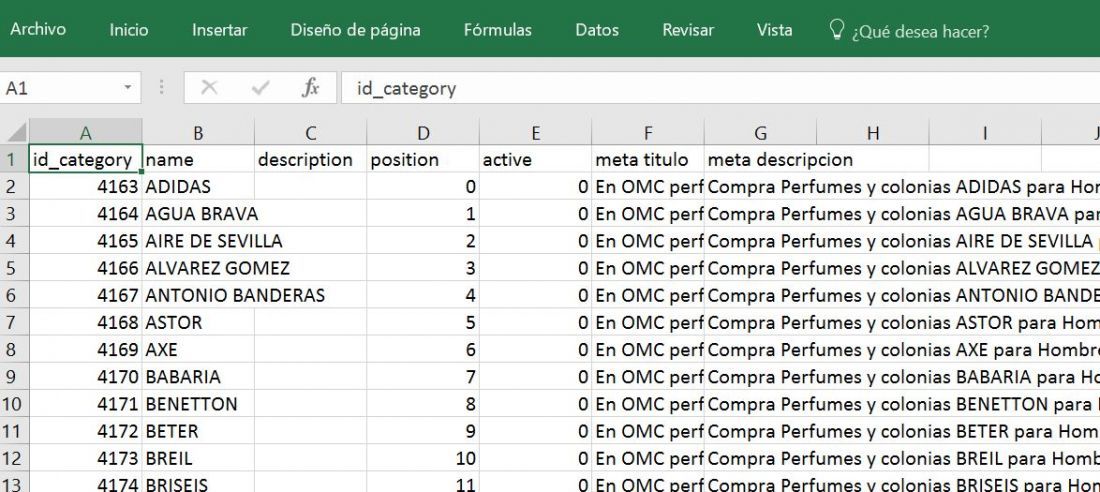Open the Archivo menu
Screen dimensions: 1100x492
[x=38, y=29]
